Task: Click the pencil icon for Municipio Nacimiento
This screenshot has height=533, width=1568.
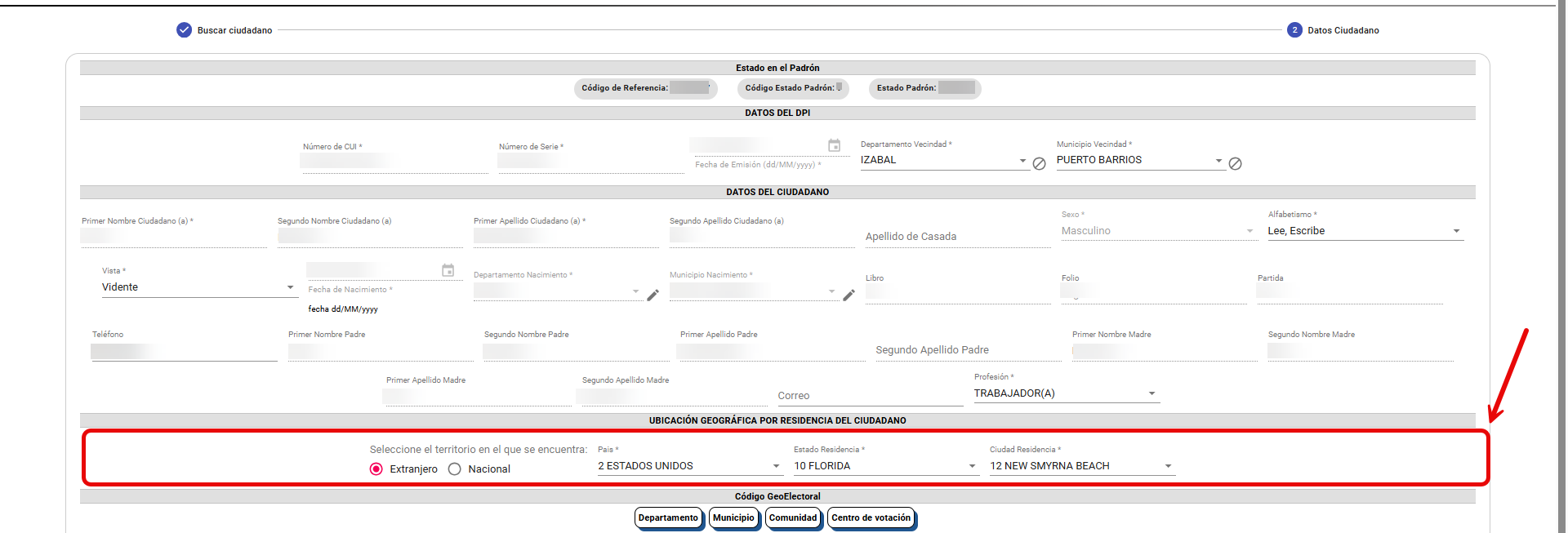Action: tap(849, 295)
